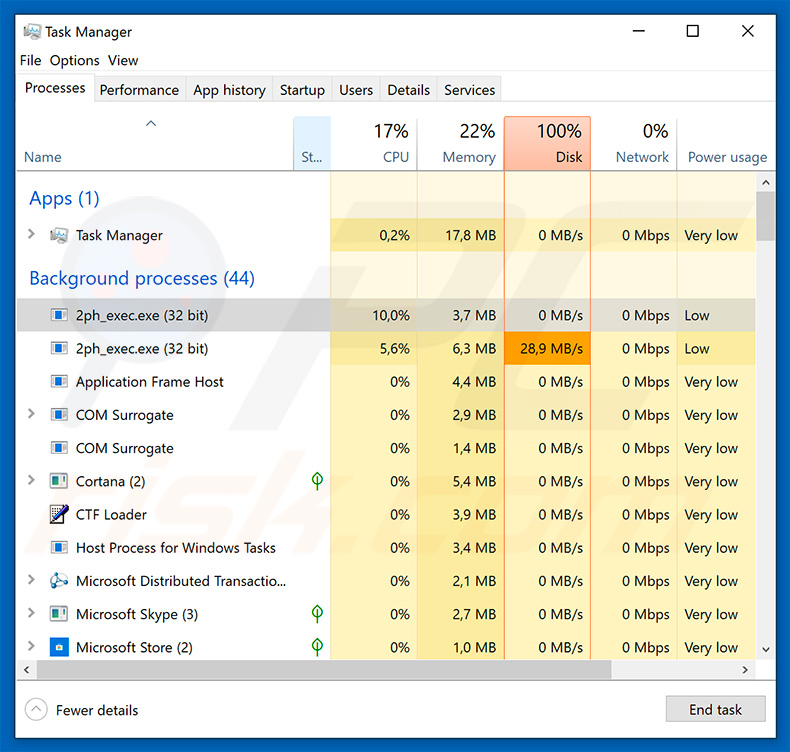Viewport: 790px width, 752px height.
Task: Open the File menu
Action: click(30, 60)
